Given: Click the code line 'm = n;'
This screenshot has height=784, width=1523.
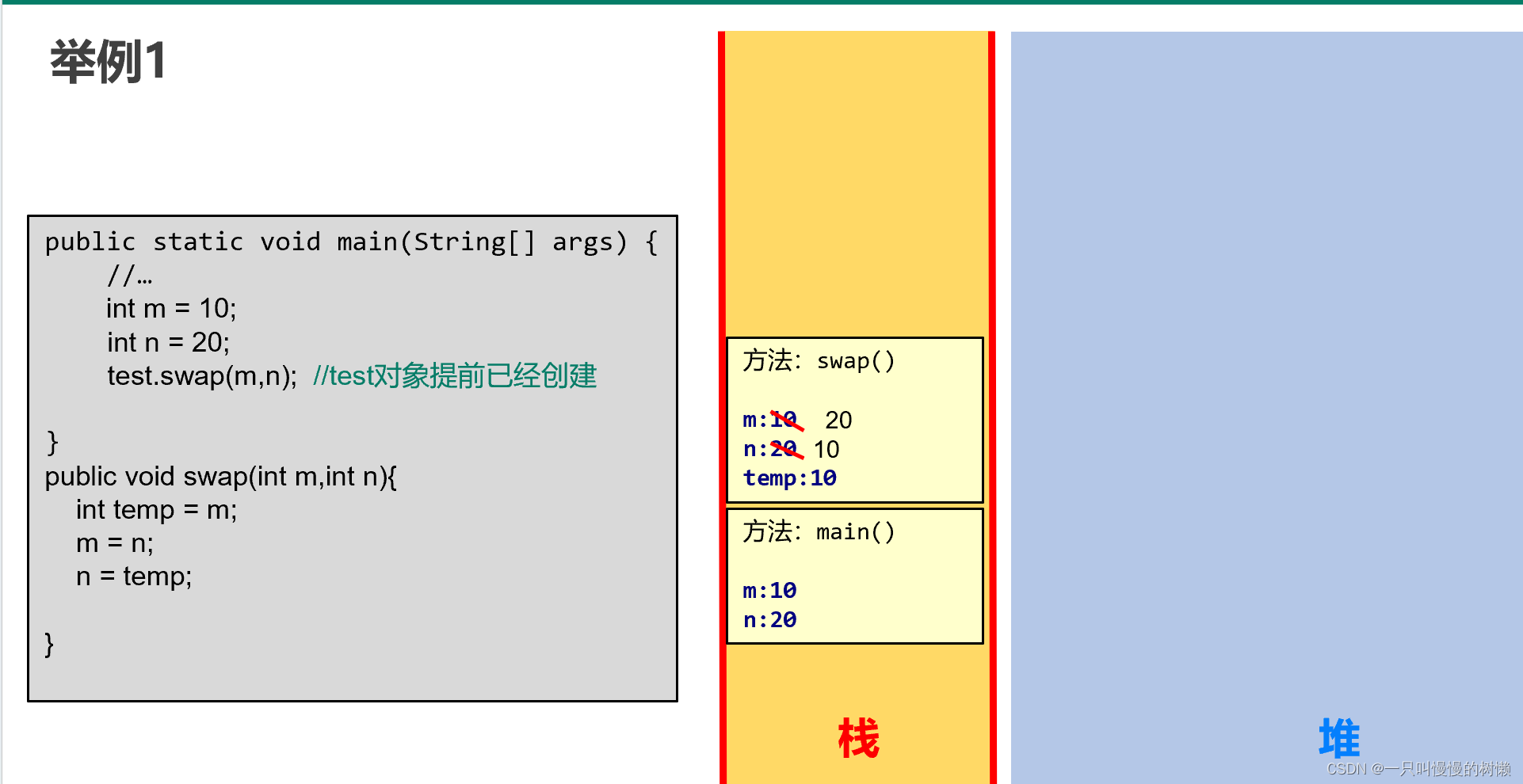Looking at the screenshot, I should [x=115, y=544].
